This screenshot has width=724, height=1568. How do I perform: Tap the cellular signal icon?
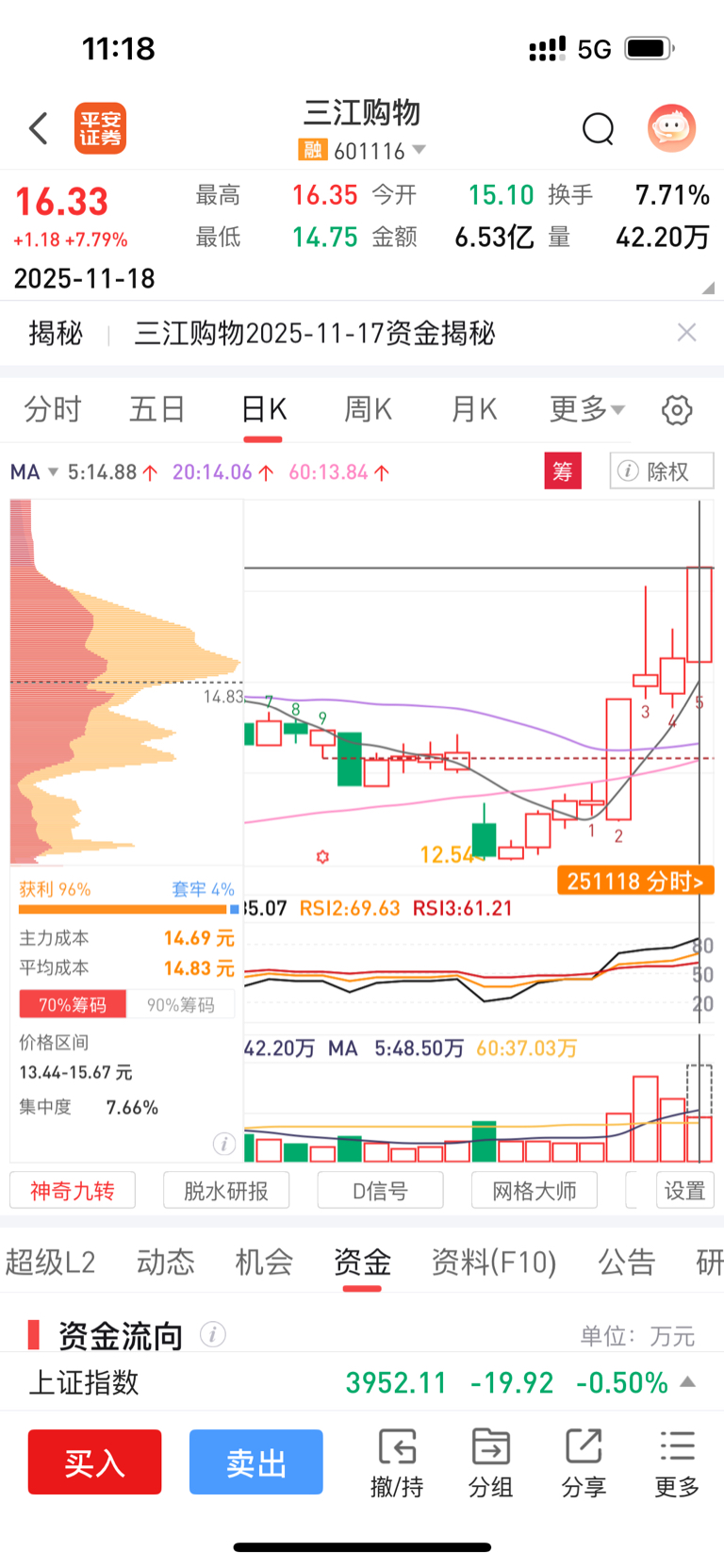pyautogui.click(x=547, y=48)
